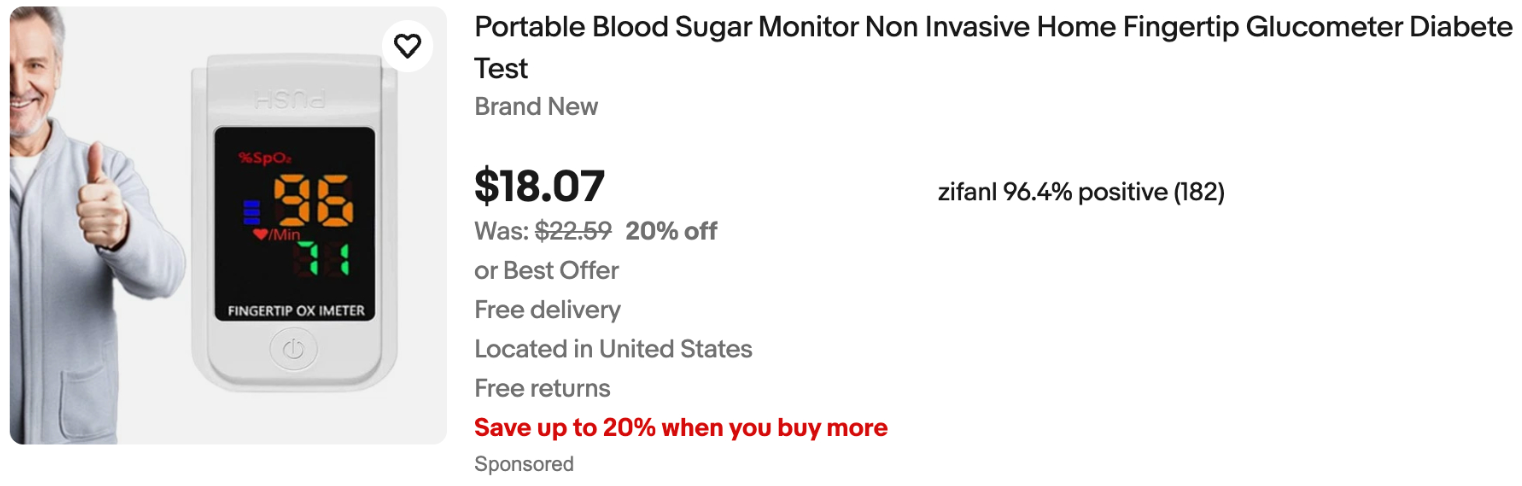Click the seller info zifanl 96.4% positive
This screenshot has width=1522, height=486.
click(1080, 192)
